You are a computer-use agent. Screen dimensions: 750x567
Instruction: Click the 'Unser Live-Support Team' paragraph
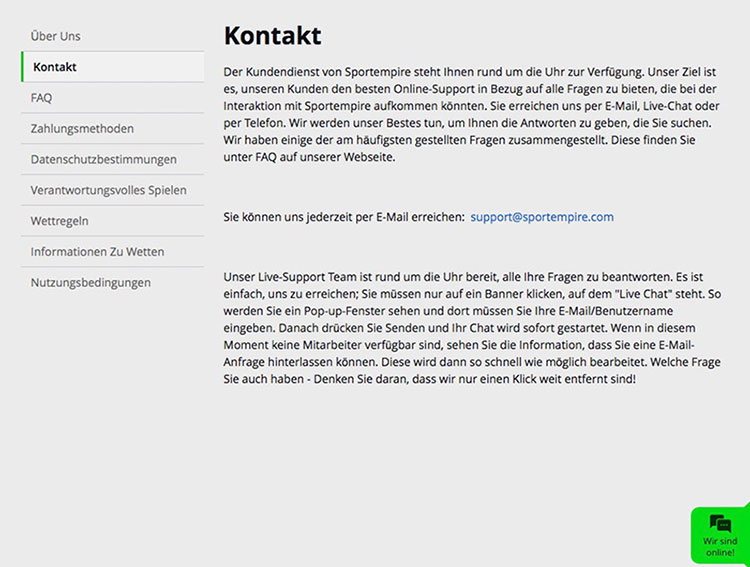click(472, 328)
